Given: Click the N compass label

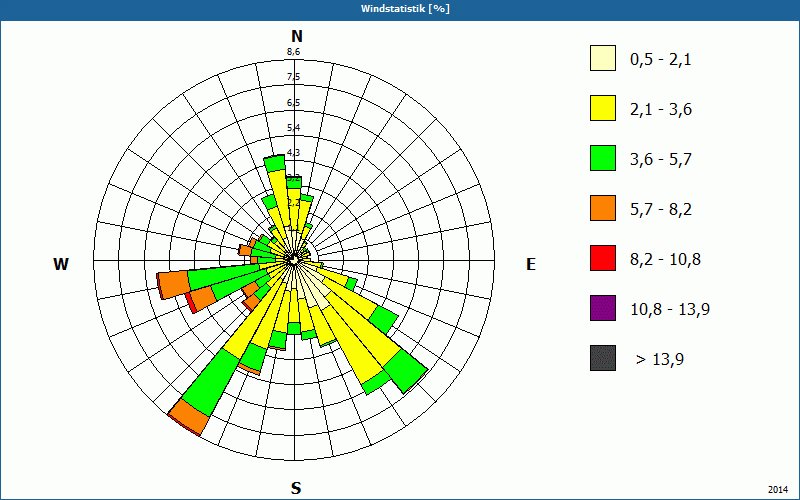Looking at the screenshot, I should point(297,36).
